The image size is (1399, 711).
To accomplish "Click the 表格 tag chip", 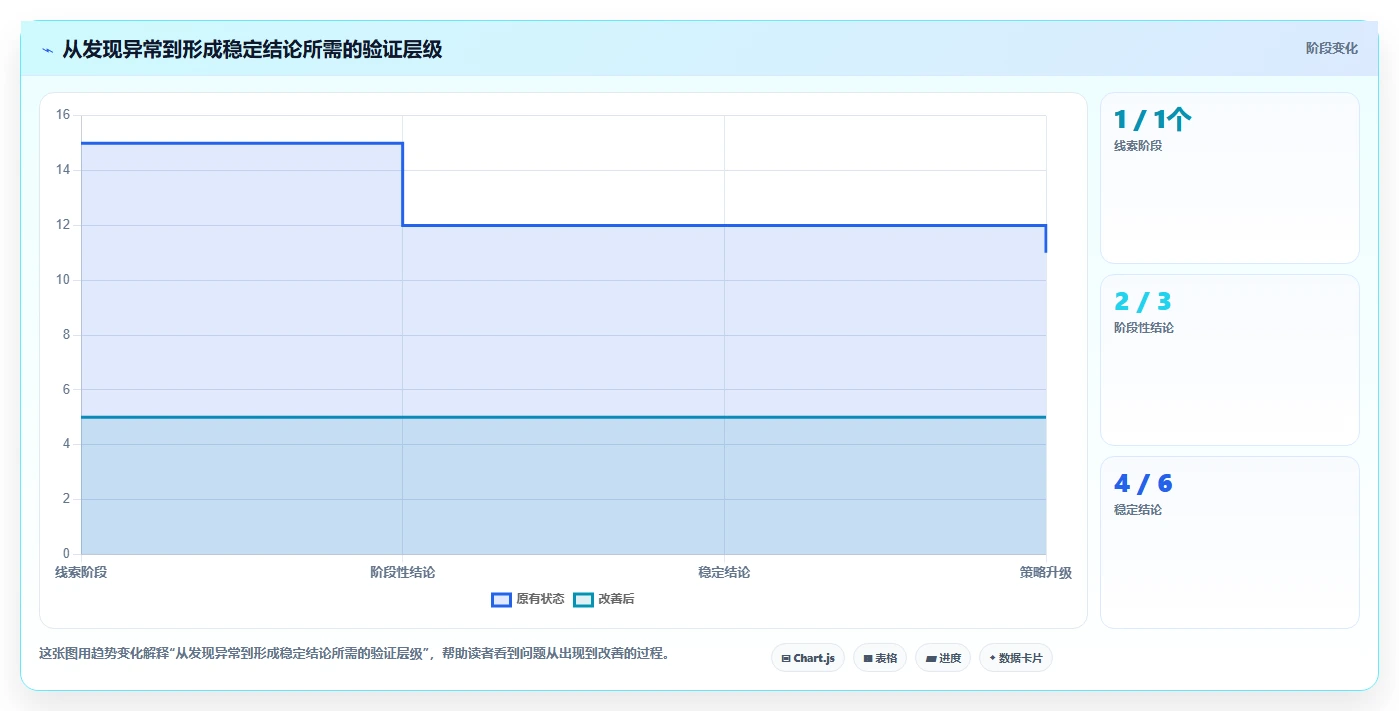I will click(880, 658).
